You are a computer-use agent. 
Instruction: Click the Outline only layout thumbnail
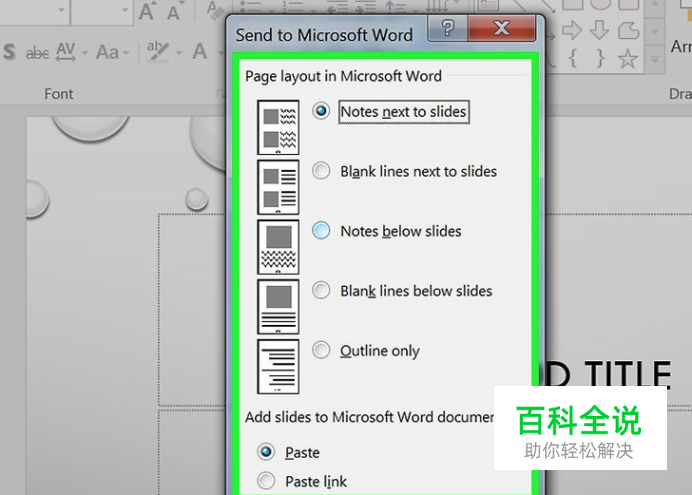[x=278, y=367]
